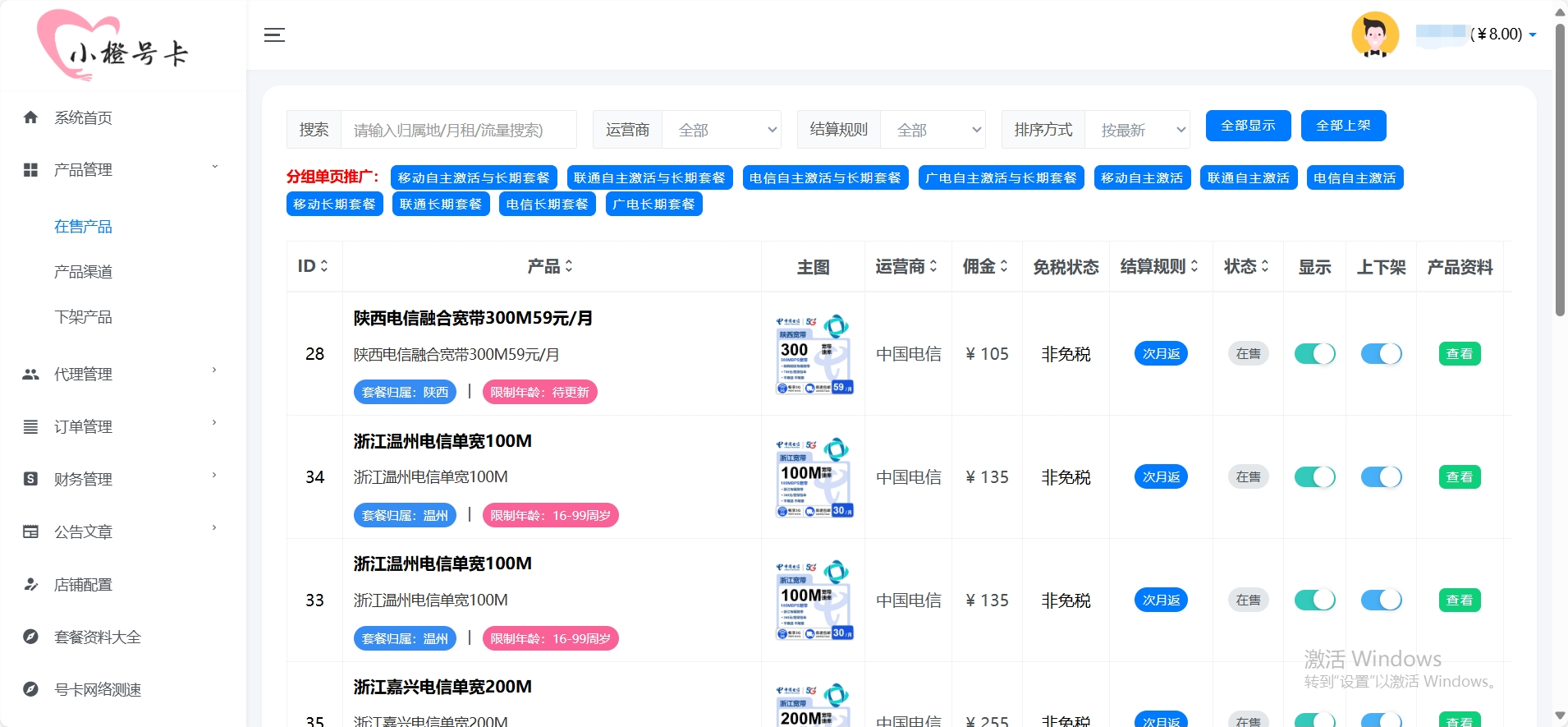Sort table by 佣金 column arrows

point(1004,266)
